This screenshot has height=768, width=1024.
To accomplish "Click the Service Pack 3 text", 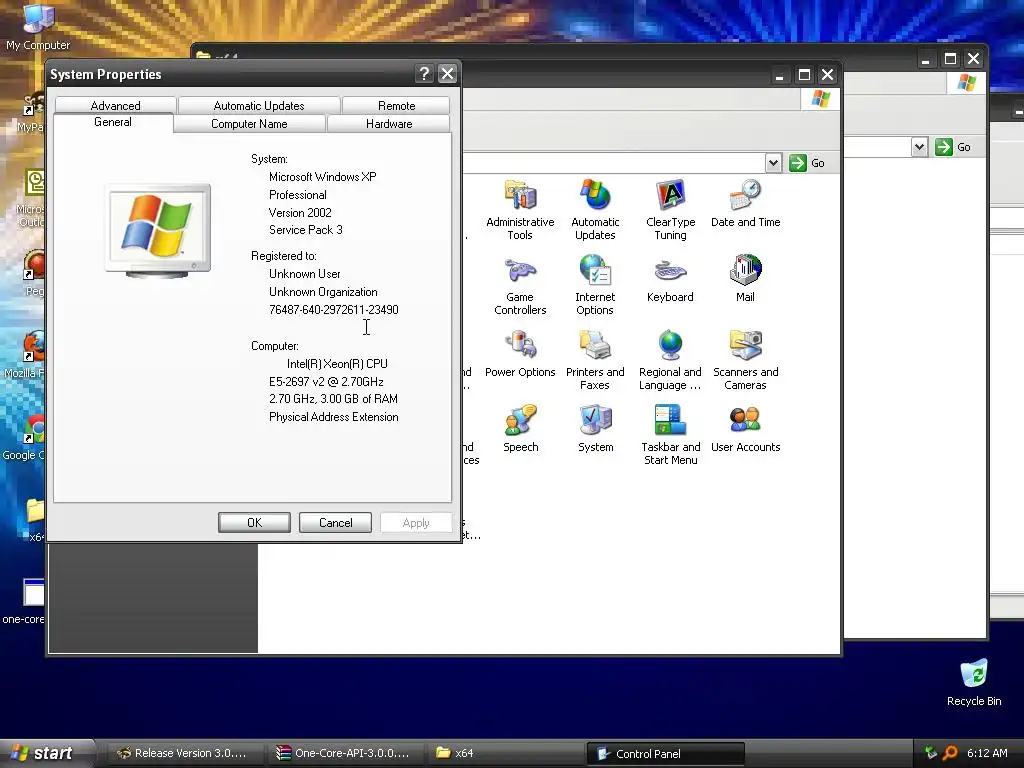I will coord(306,230).
